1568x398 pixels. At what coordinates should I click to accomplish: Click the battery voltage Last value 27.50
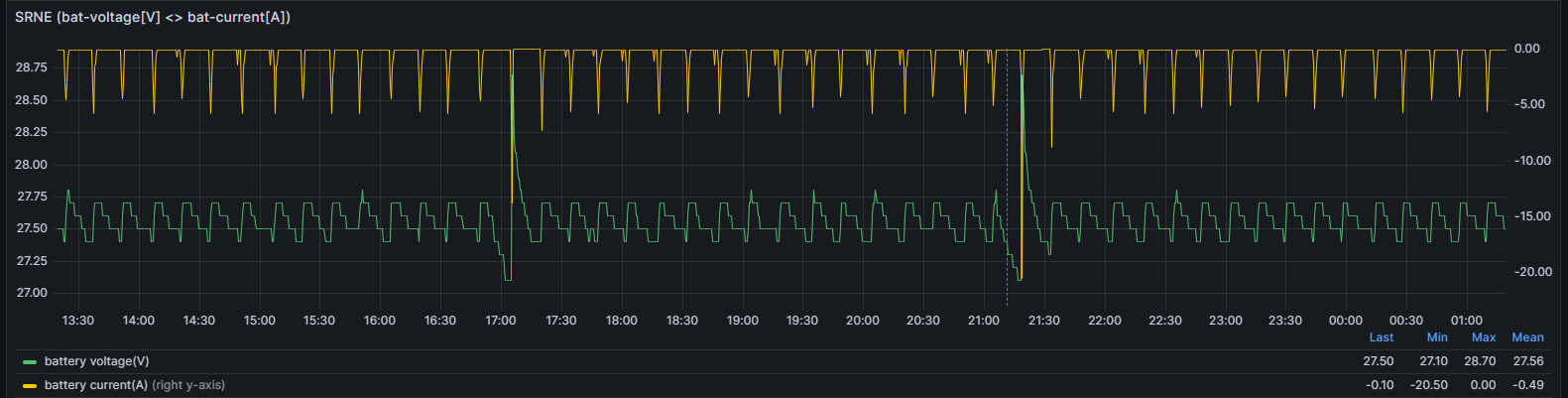coord(1379,361)
